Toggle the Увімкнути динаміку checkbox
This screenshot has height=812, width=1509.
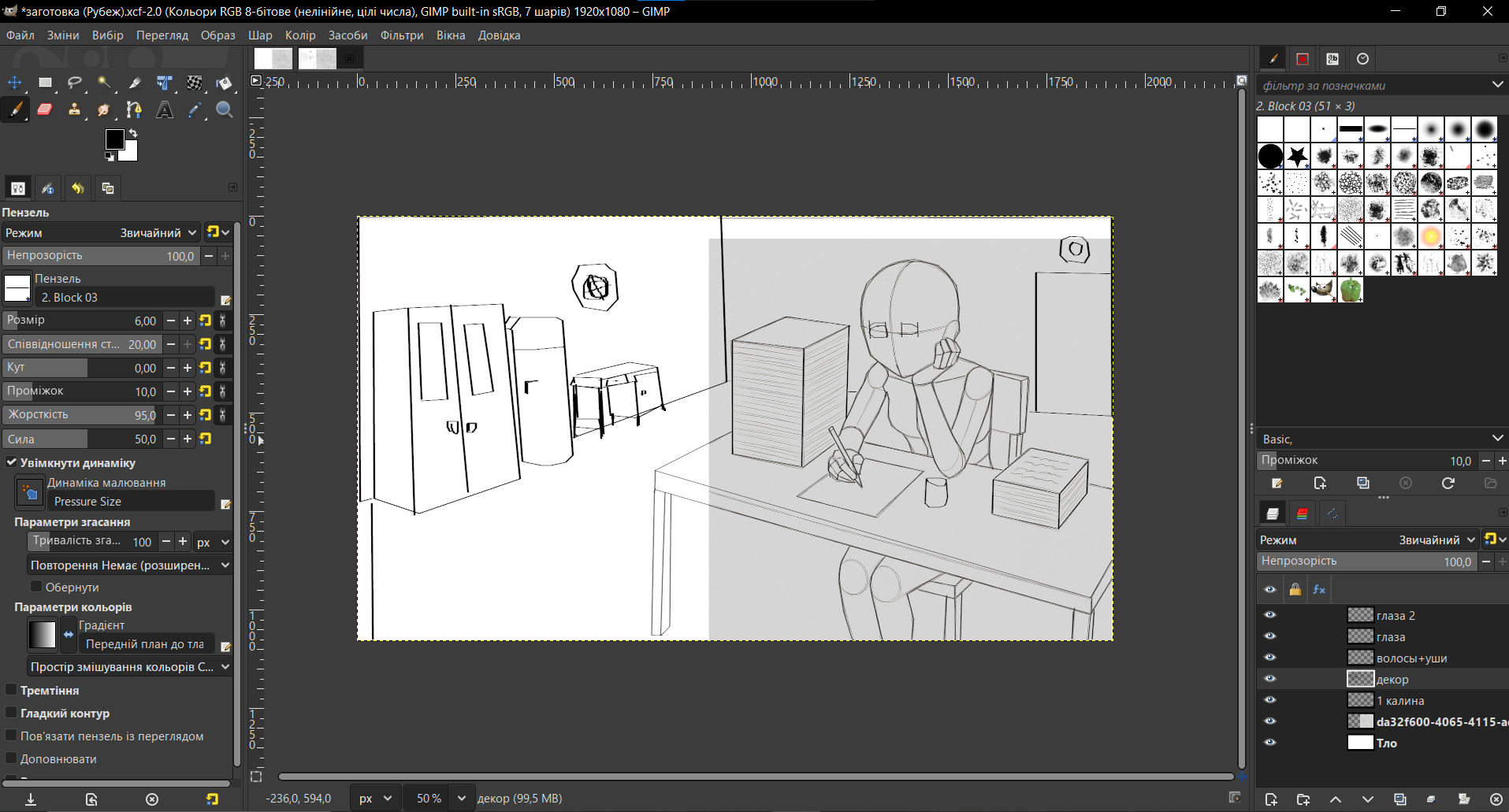click(11, 462)
